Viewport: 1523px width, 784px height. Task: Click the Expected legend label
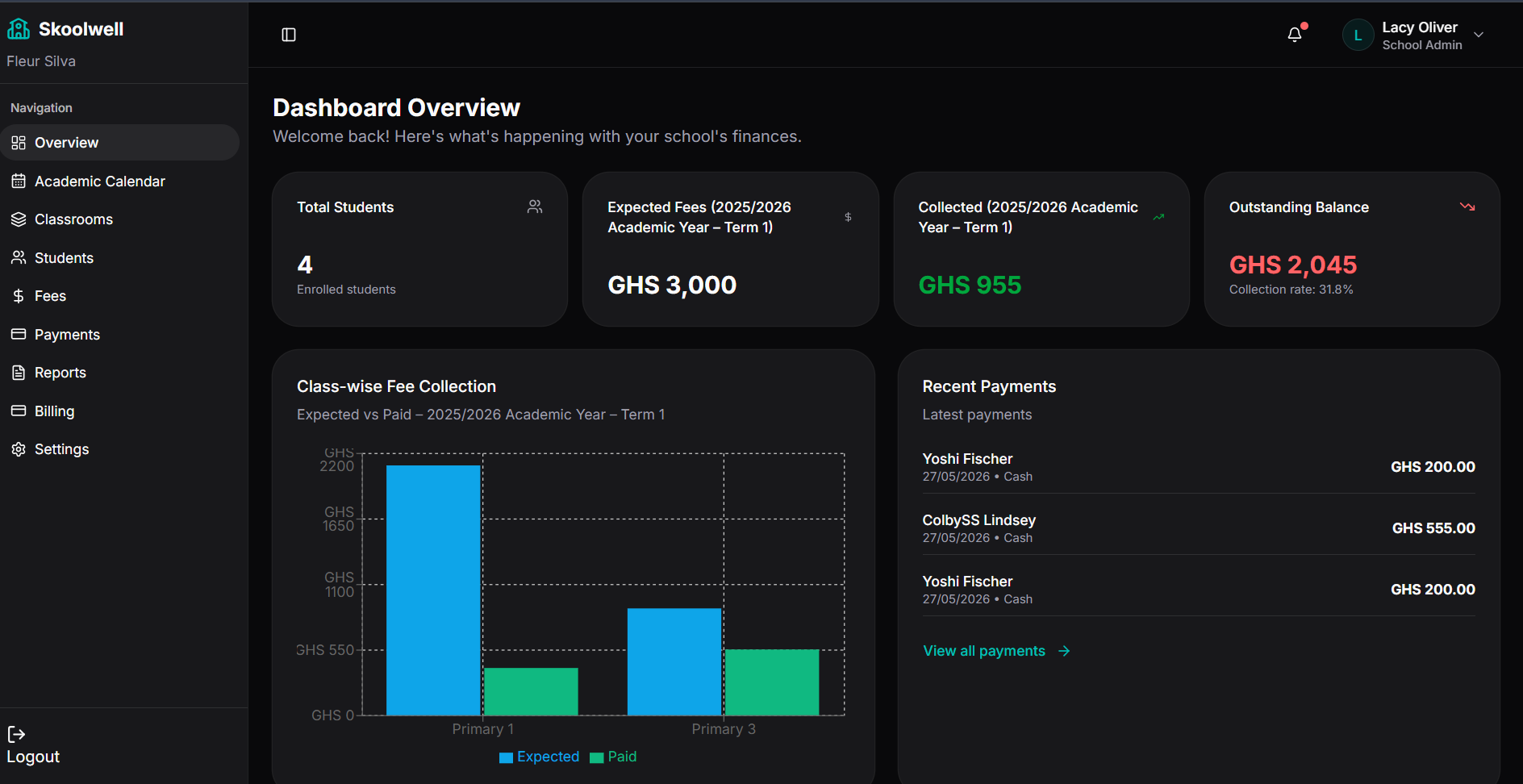pos(548,757)
